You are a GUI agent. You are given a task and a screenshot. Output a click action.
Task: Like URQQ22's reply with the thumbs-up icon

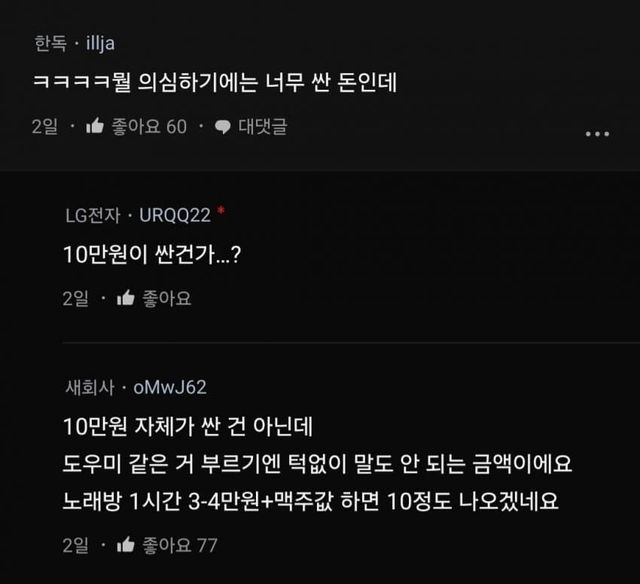[126, 298]
